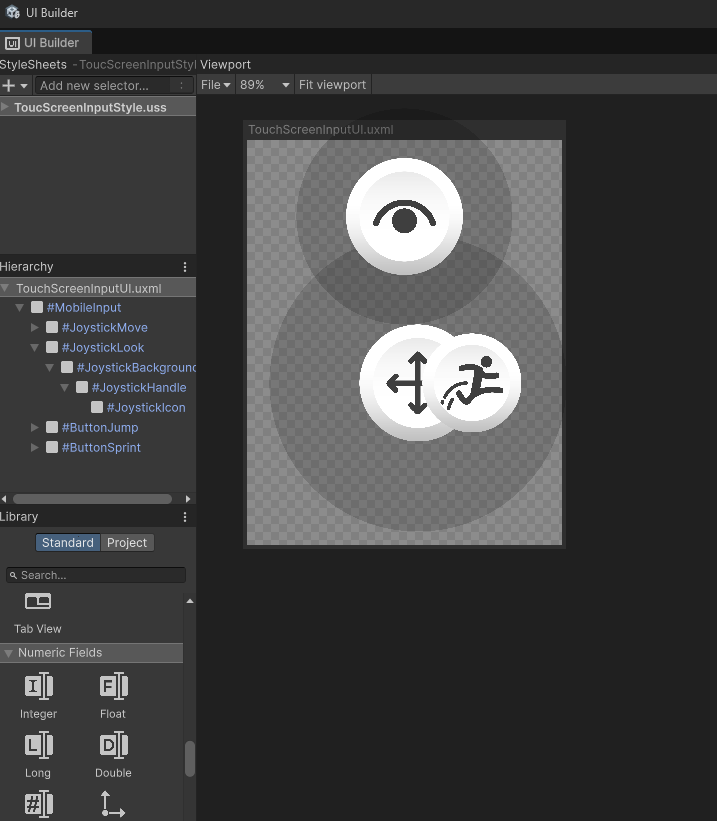The width and height of the screenshot is (717, 821).
Task: Select the UI Builder window tab
Action: 46,43
